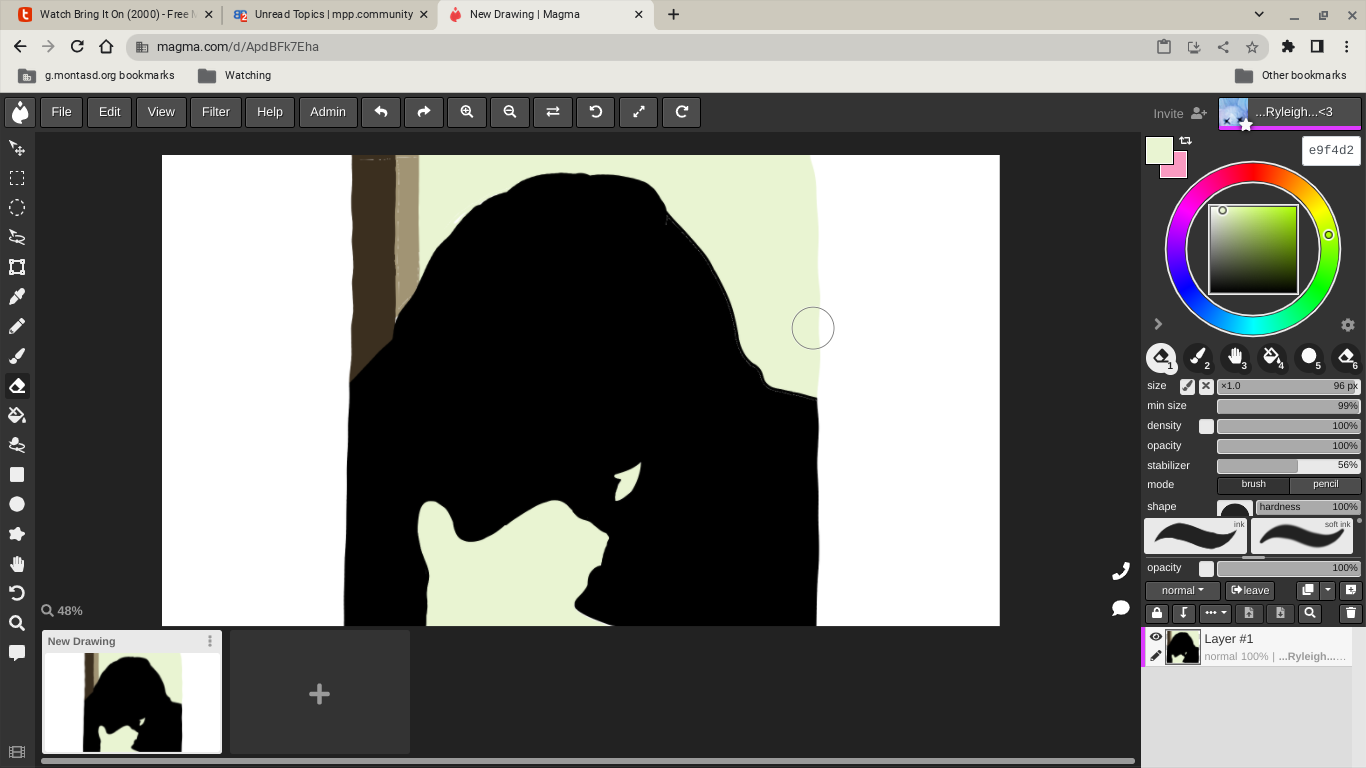Expand the color panel chevron
1366x768 pixels.
tap(1158, 324)
